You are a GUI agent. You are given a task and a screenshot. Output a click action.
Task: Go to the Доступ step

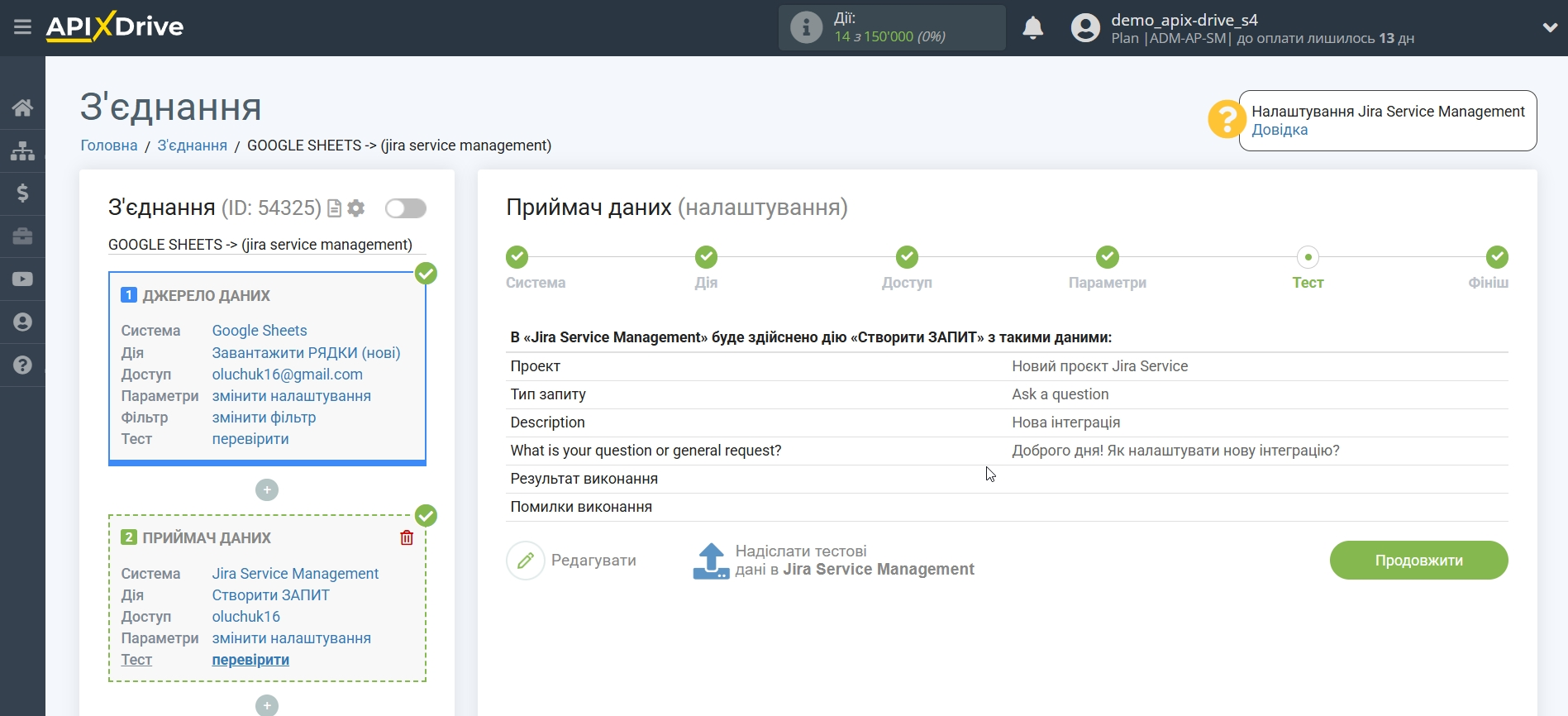907,257
